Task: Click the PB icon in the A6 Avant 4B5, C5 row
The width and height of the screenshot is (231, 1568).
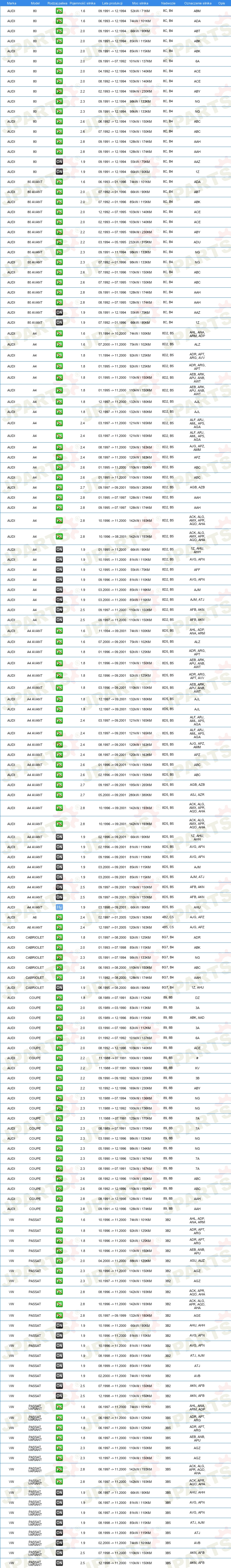Action: [x=59, y=928]
